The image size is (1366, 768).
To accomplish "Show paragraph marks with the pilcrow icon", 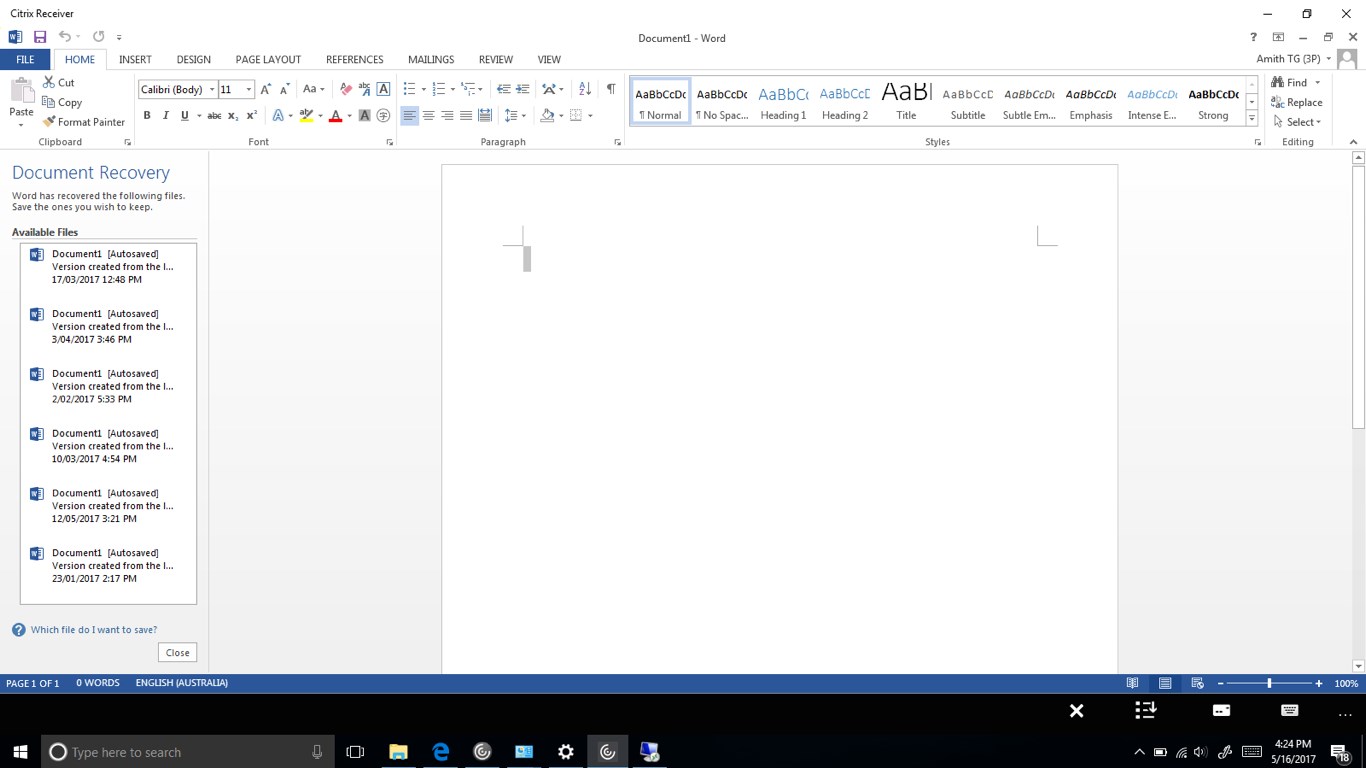I will pyautogui.click(x=611, y=88).
